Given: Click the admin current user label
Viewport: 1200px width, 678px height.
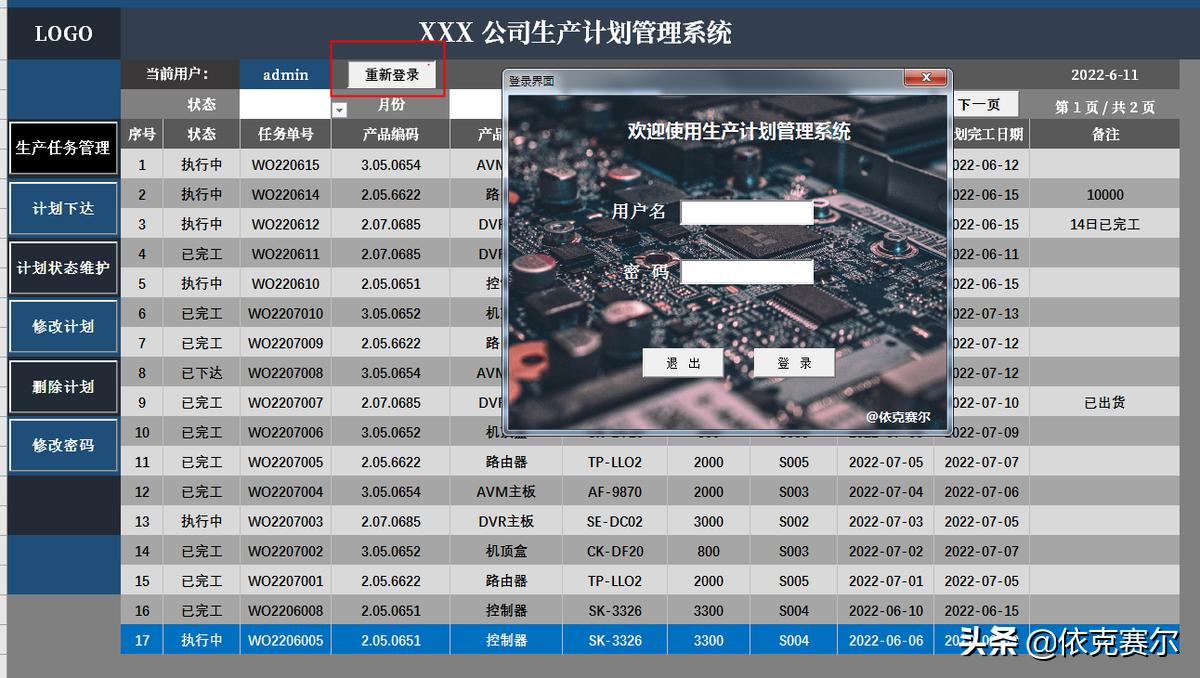Looking at the screenshot, I should click(x=285, y=74).
